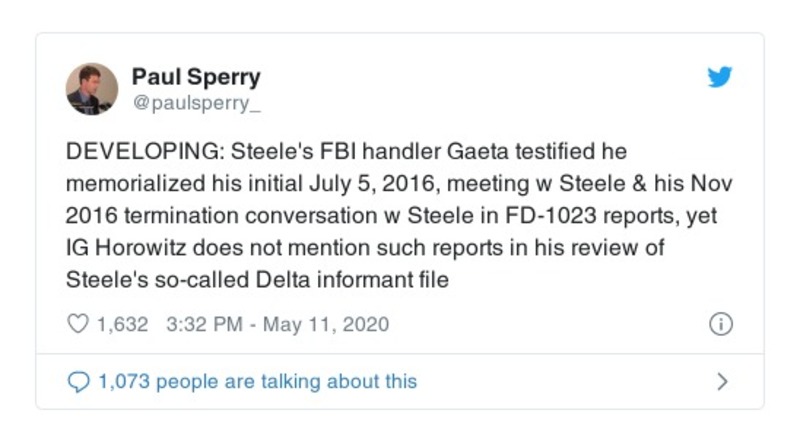Click the Twitter bird logo
The width and height of the screenshot is (800, 445).
(x=719, y=77)
